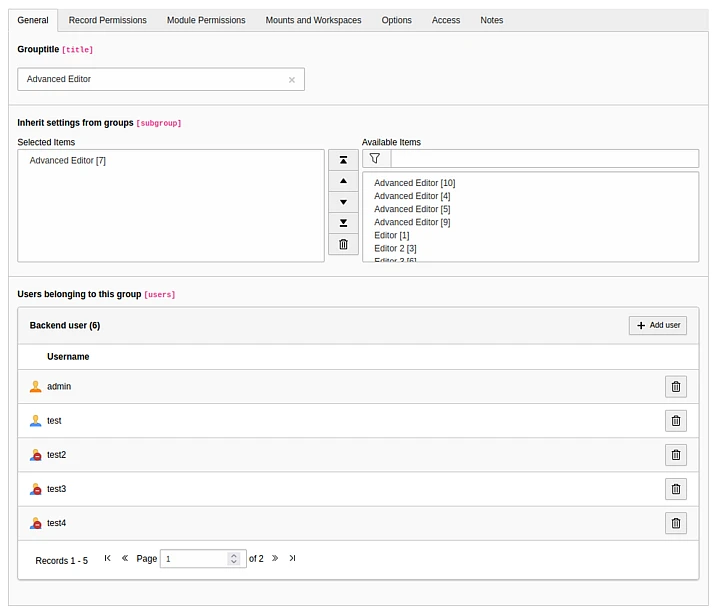Screen dimensions: 716x614
Task: Go to next page of users
Action: (x=275, y=558)
